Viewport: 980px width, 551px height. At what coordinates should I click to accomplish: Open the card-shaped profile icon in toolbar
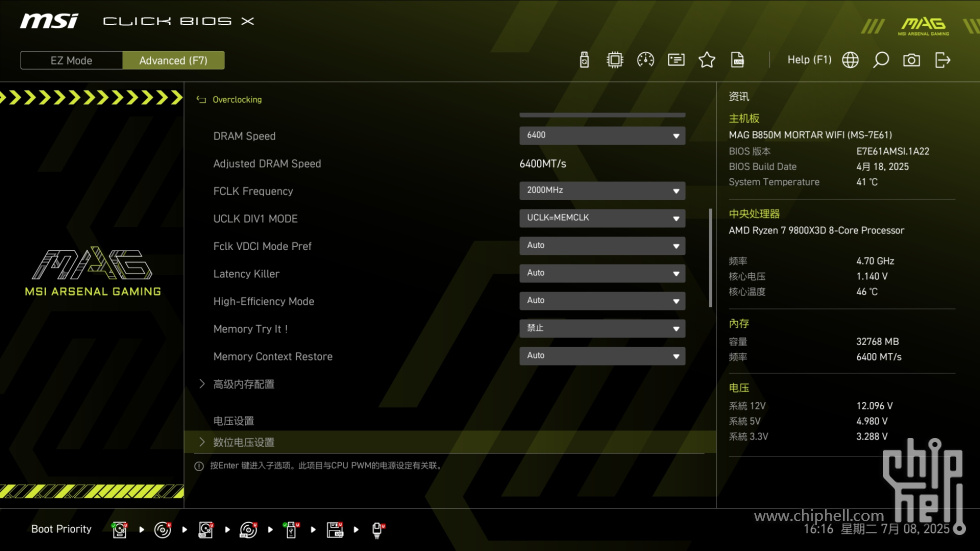pyautogui.click(x=676, y=60)
